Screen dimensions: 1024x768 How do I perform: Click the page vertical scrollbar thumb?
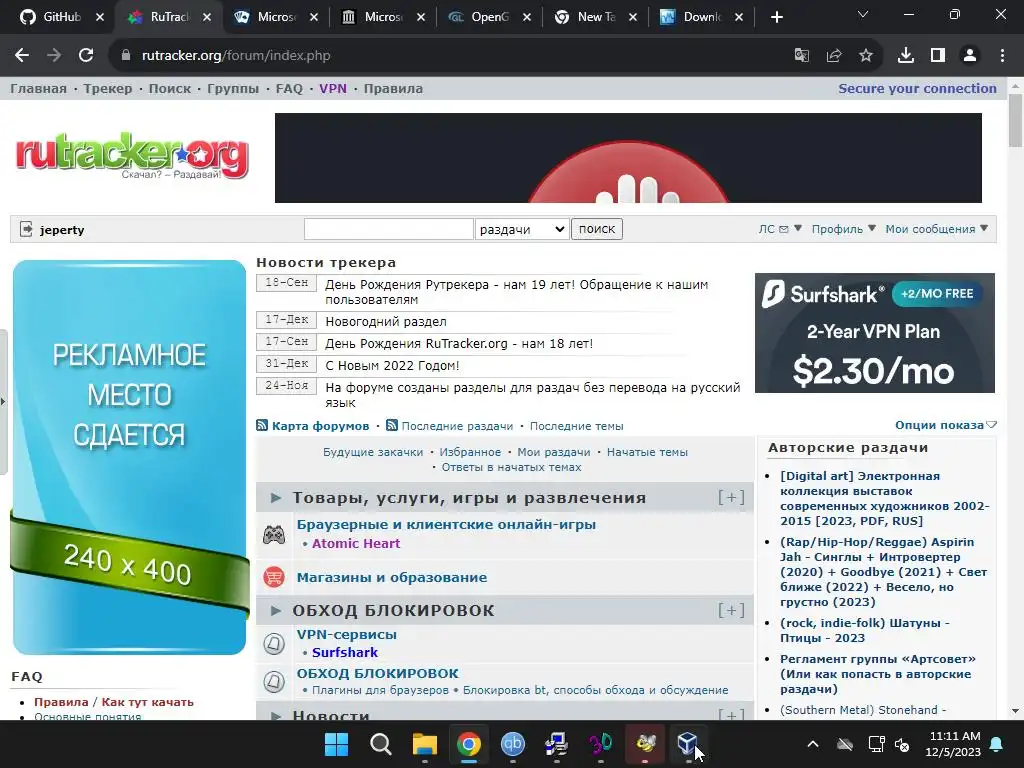pos(1015,121)
